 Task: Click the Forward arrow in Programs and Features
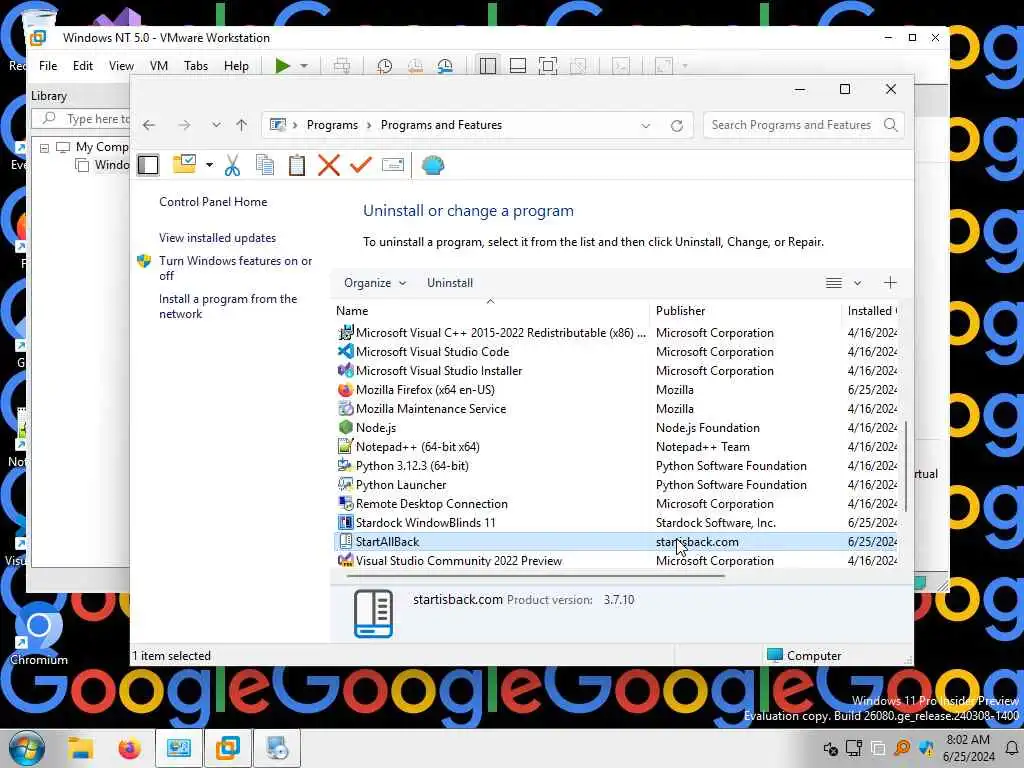tap(184, 125)
